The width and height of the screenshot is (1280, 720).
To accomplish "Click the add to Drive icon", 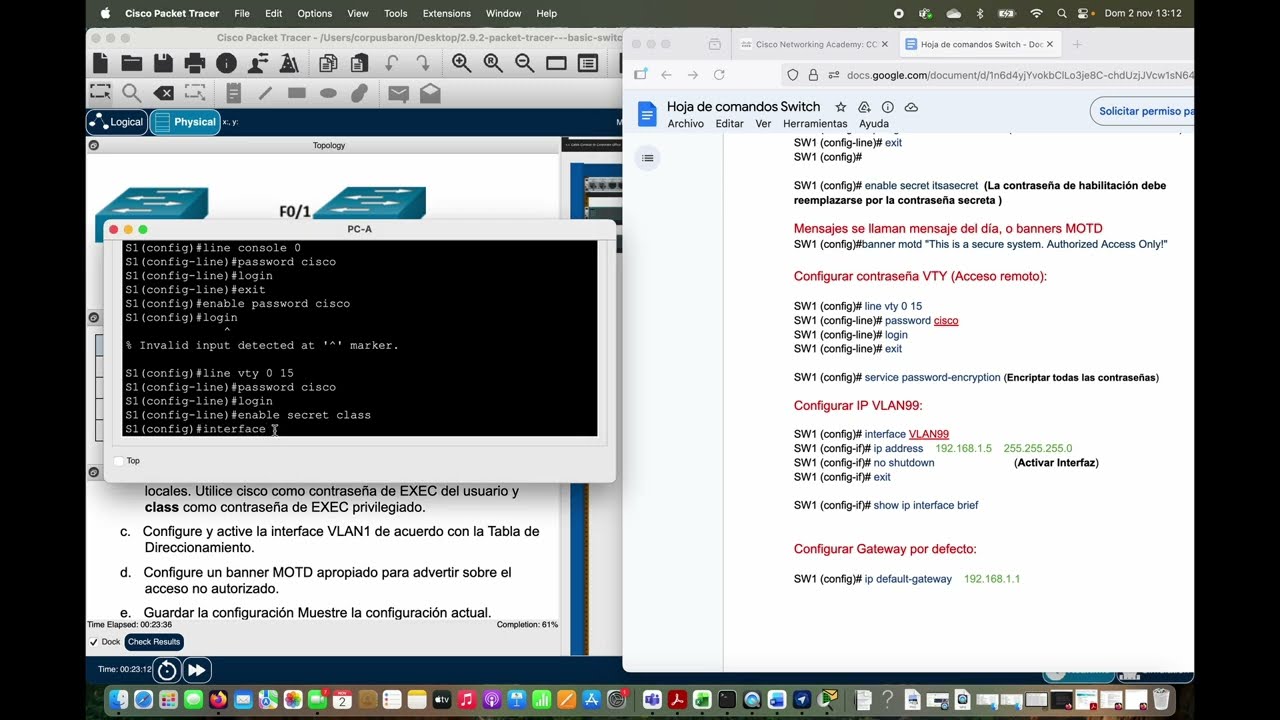I will tap(864, 107).
